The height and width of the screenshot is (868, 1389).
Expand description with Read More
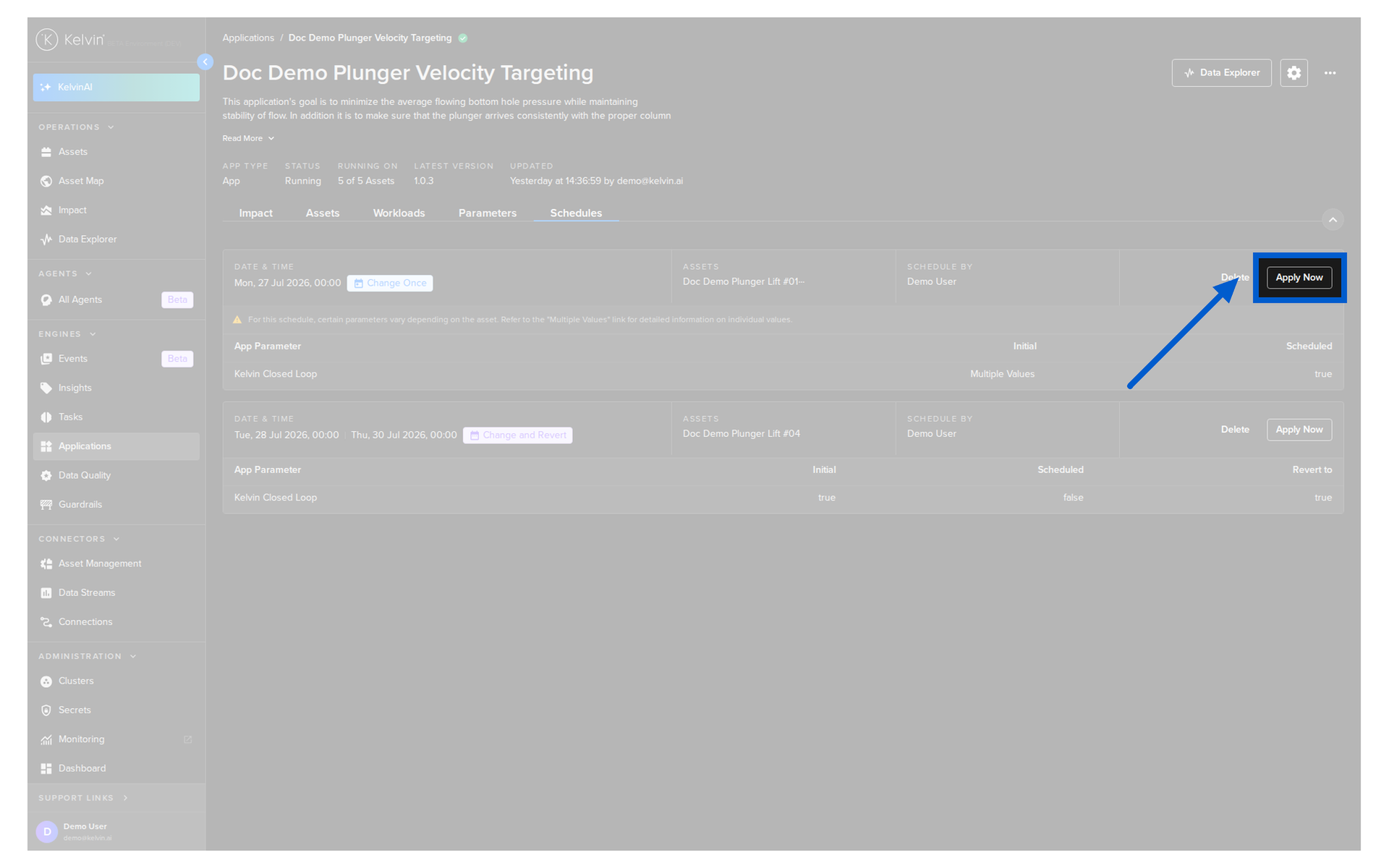pyautogui.click(x=248, y=139)
